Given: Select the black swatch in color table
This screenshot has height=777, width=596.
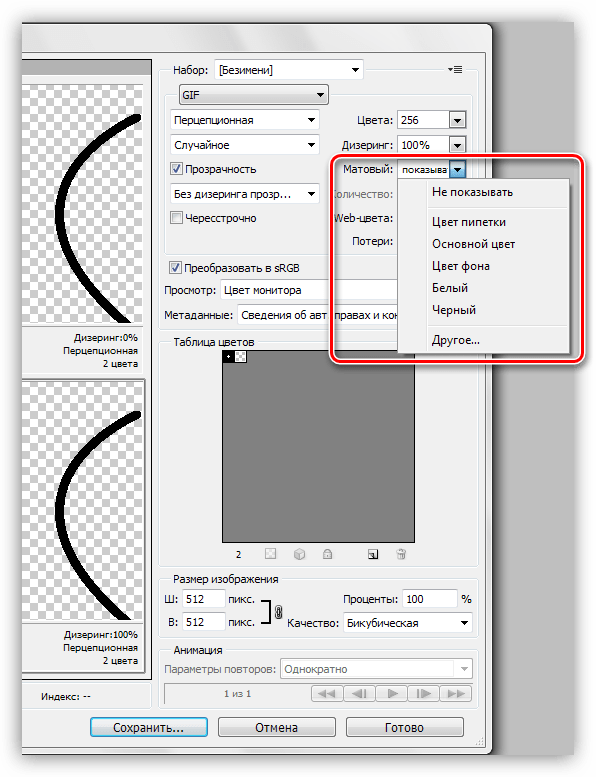Looking at the screenshot, I should [x=228, y=356].
